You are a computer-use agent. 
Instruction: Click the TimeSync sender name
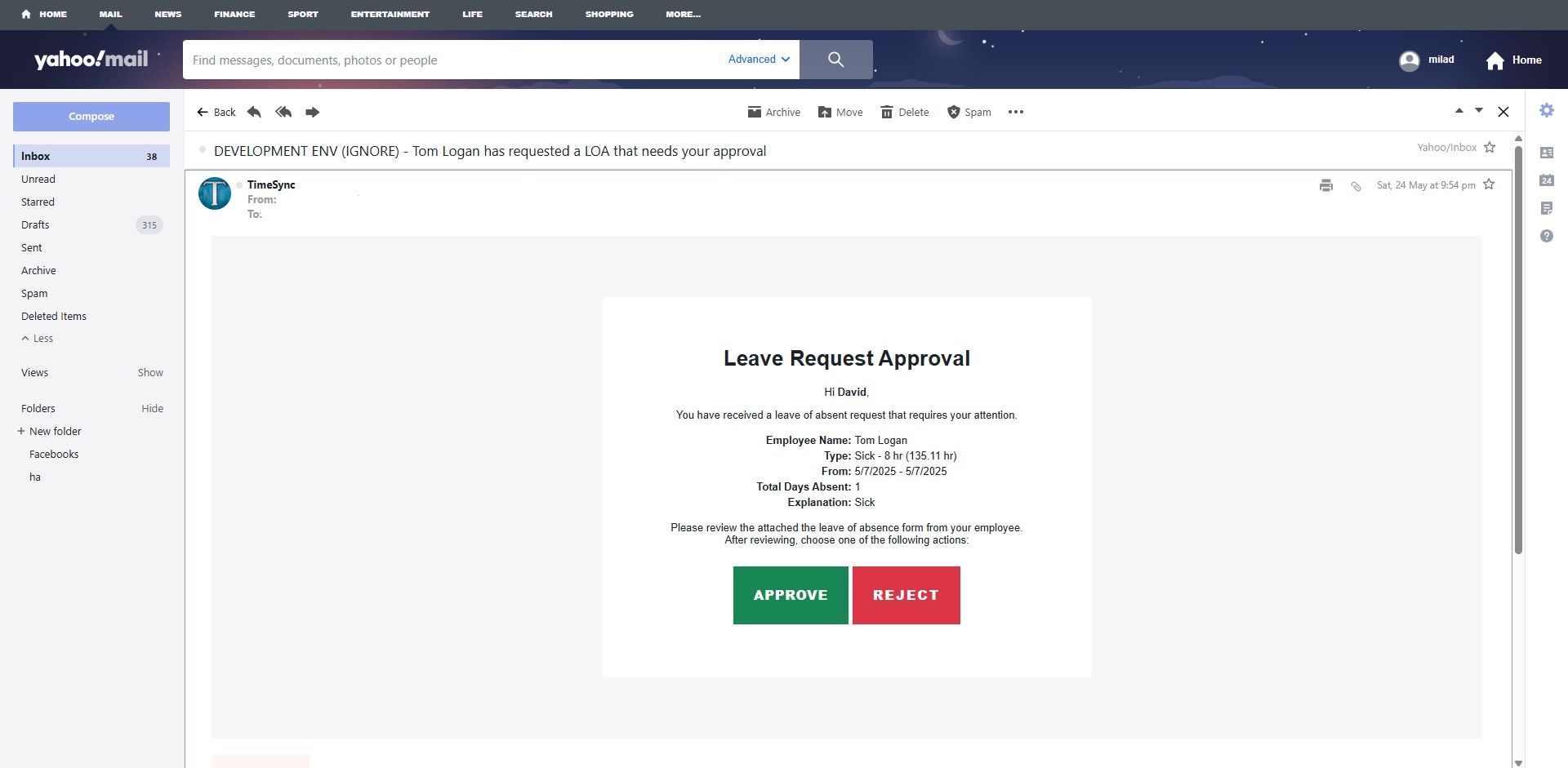coord(271,184)
